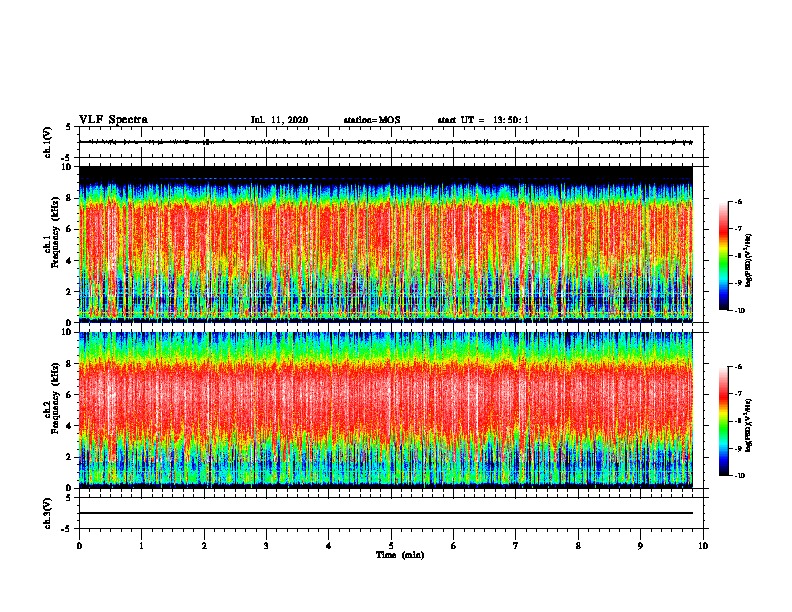The image size is (792, 612).
Task: Click the ch.2 color bar log(PSD) label
Action: pyautogui.click(x=748, y=425)
